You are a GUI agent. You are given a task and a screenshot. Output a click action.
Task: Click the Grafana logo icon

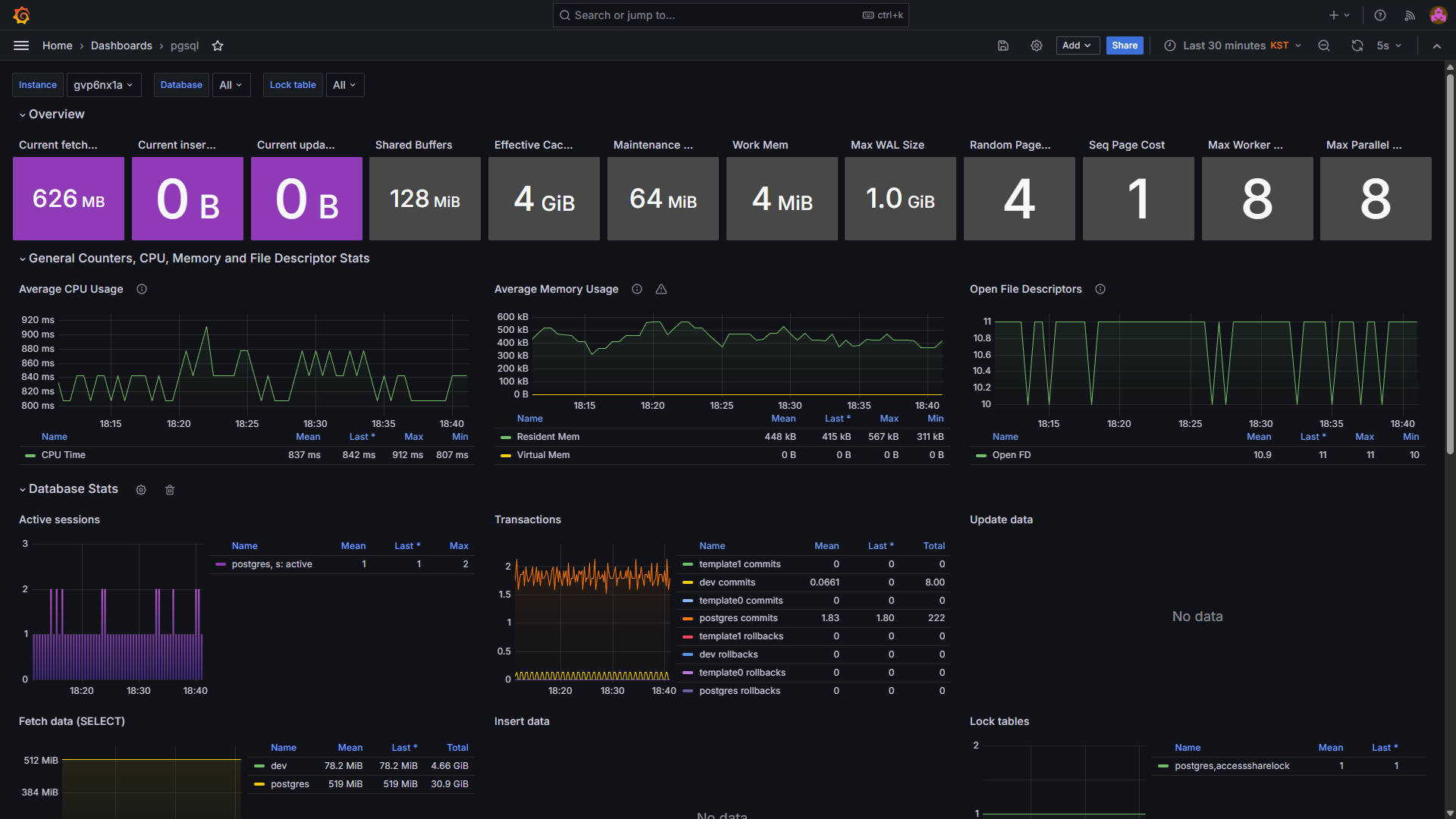(x=22, y=15)
